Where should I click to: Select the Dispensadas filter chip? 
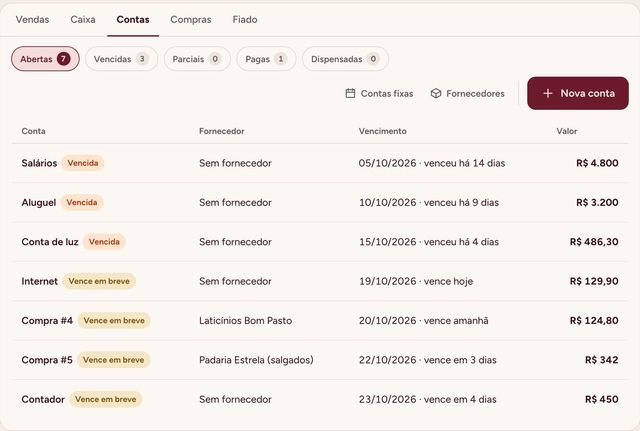(x=345, y=59)
